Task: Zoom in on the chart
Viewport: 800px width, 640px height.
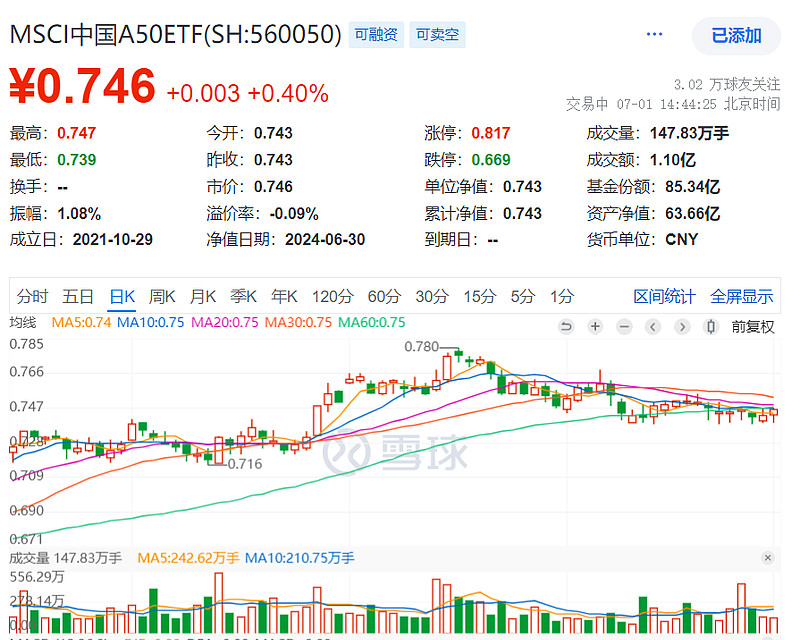Action: click(x=594, y=327)
